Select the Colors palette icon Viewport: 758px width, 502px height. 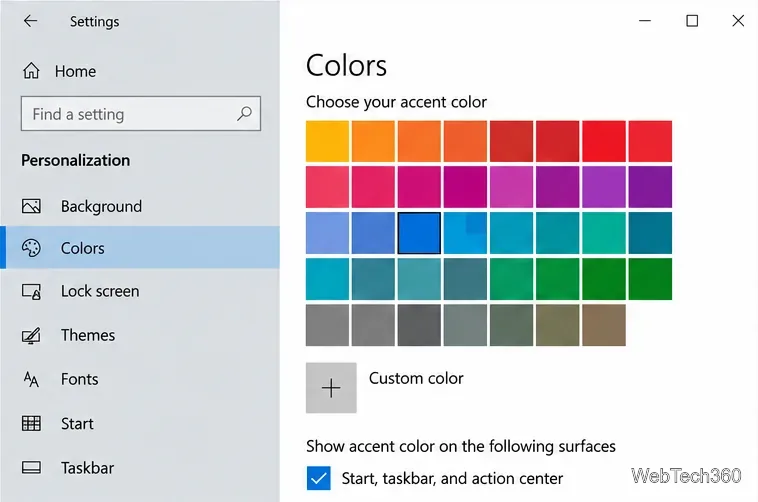coord(31,248)
